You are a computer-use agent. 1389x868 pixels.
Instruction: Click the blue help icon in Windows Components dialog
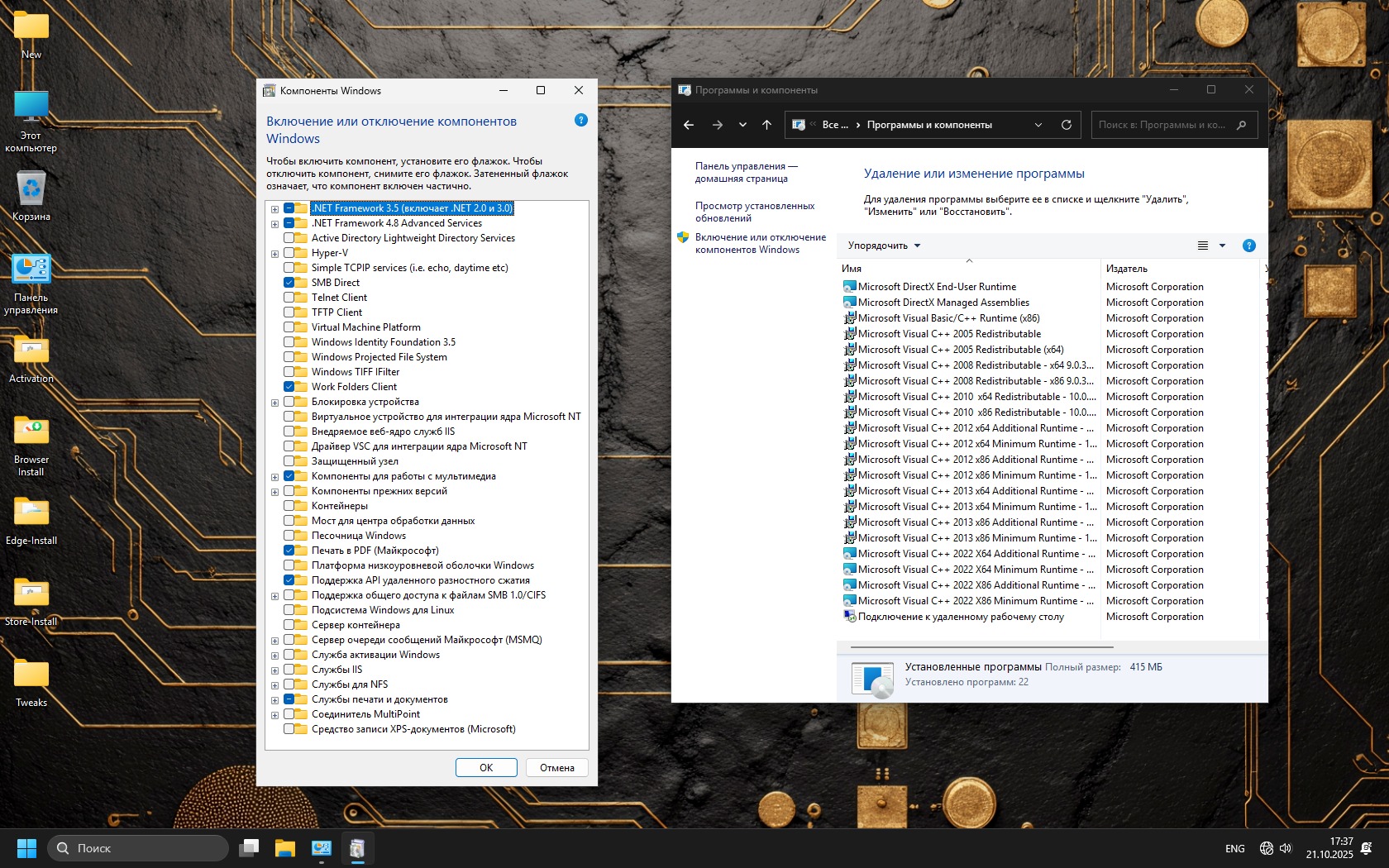[x=580, y=121]
